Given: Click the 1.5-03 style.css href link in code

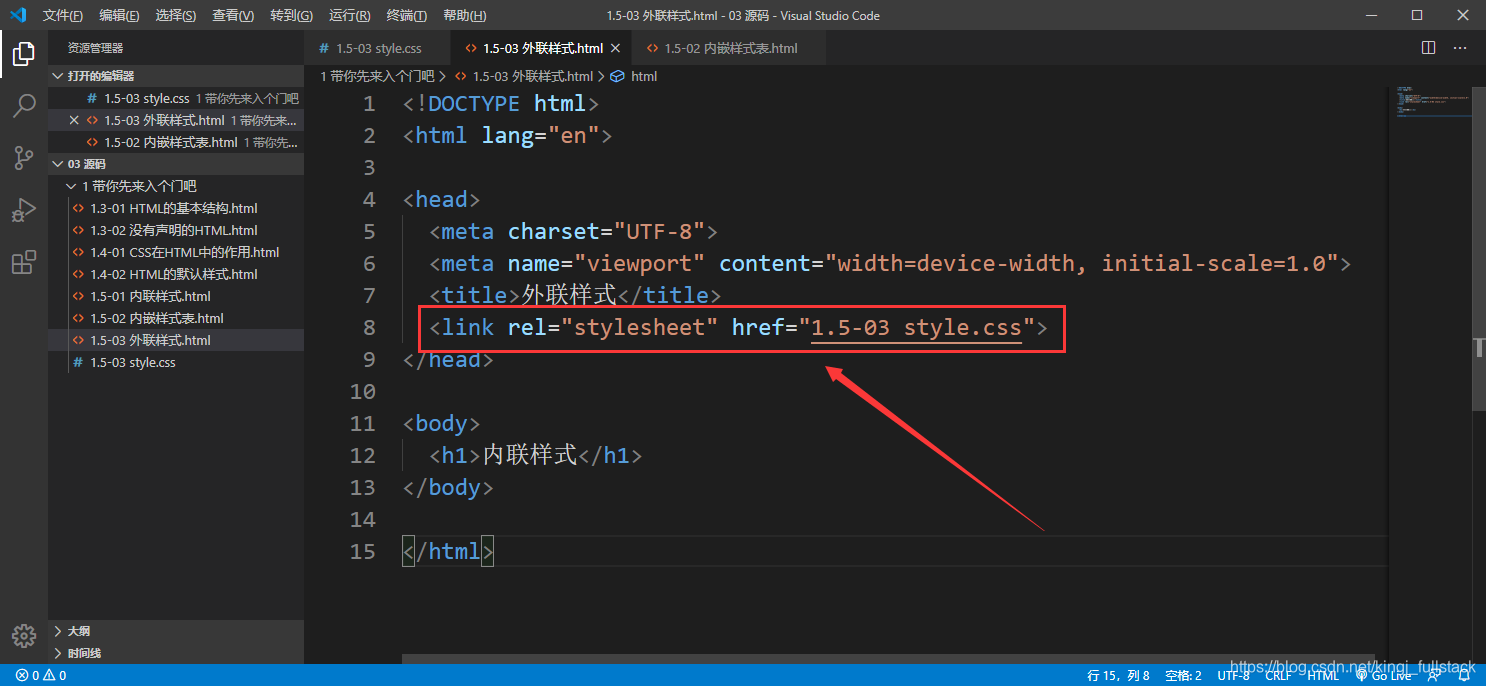Looking at the screenshot, I should (916, 328).
